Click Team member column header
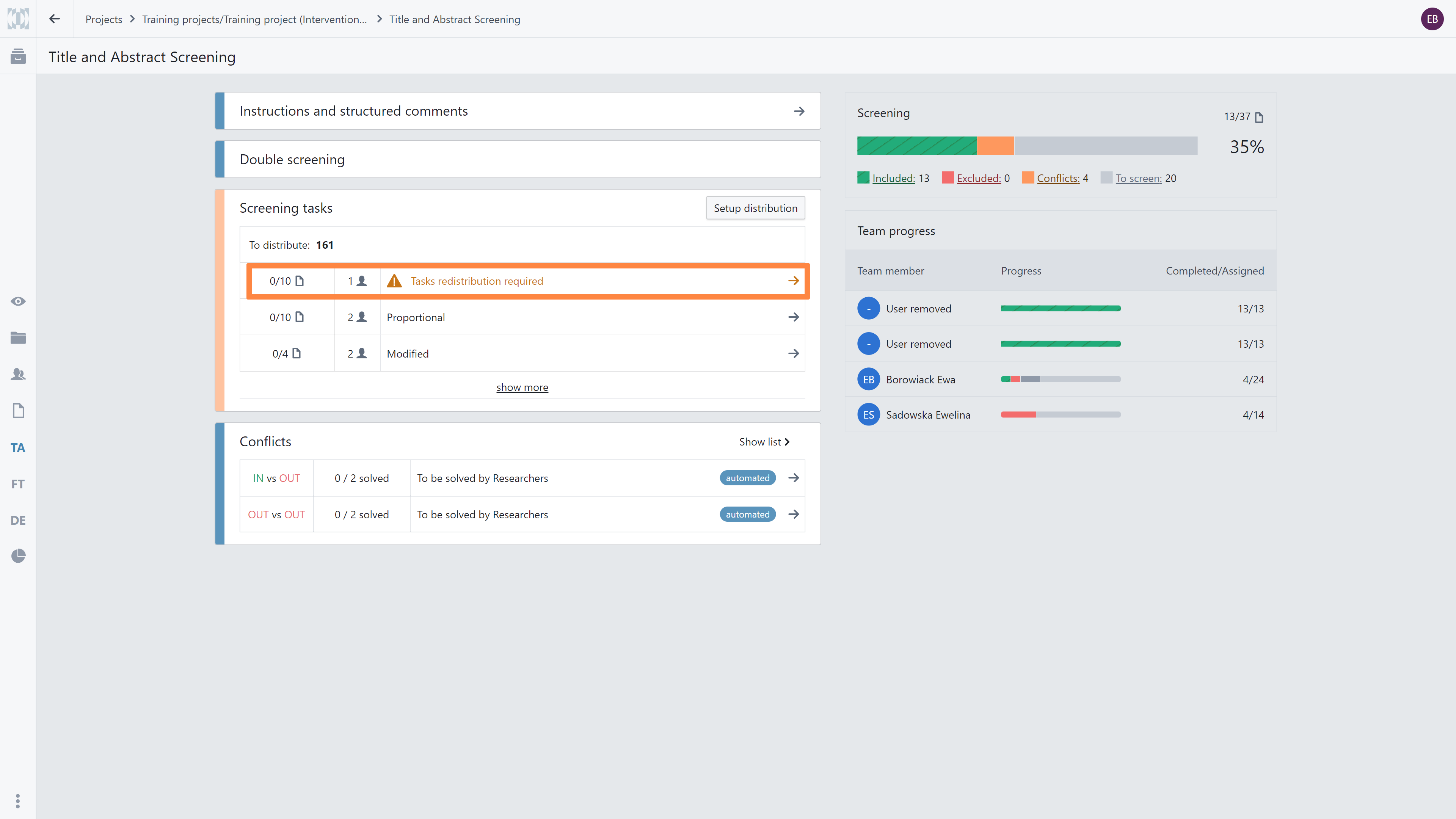Image resolution: width=1456 pixels, height=819 pixels. pos(891,271)
